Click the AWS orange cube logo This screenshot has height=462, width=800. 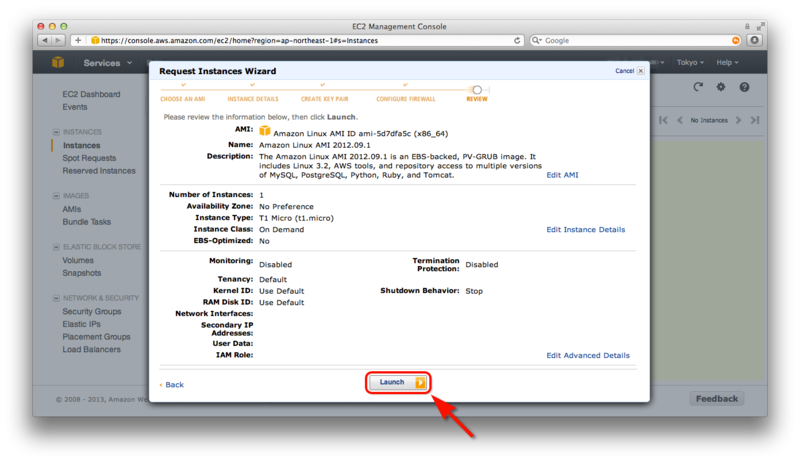click(58, 62)
